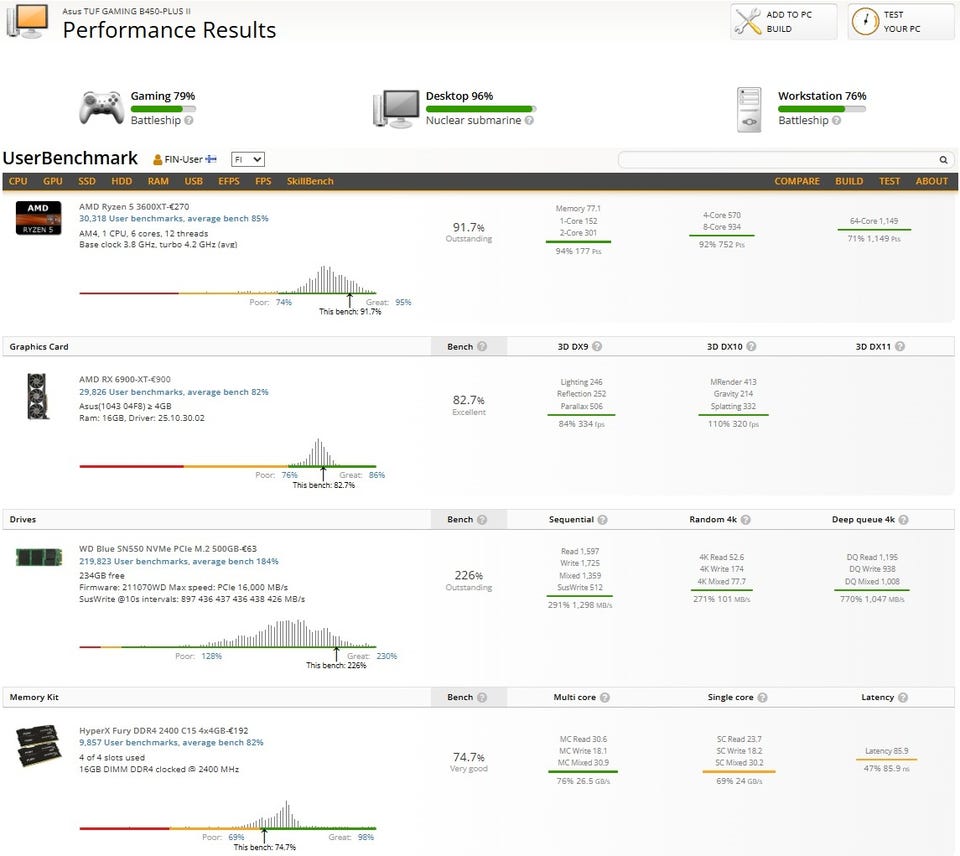Open help icon next to Workstation Battleship

pyautogui.click(x=836, y=121)
